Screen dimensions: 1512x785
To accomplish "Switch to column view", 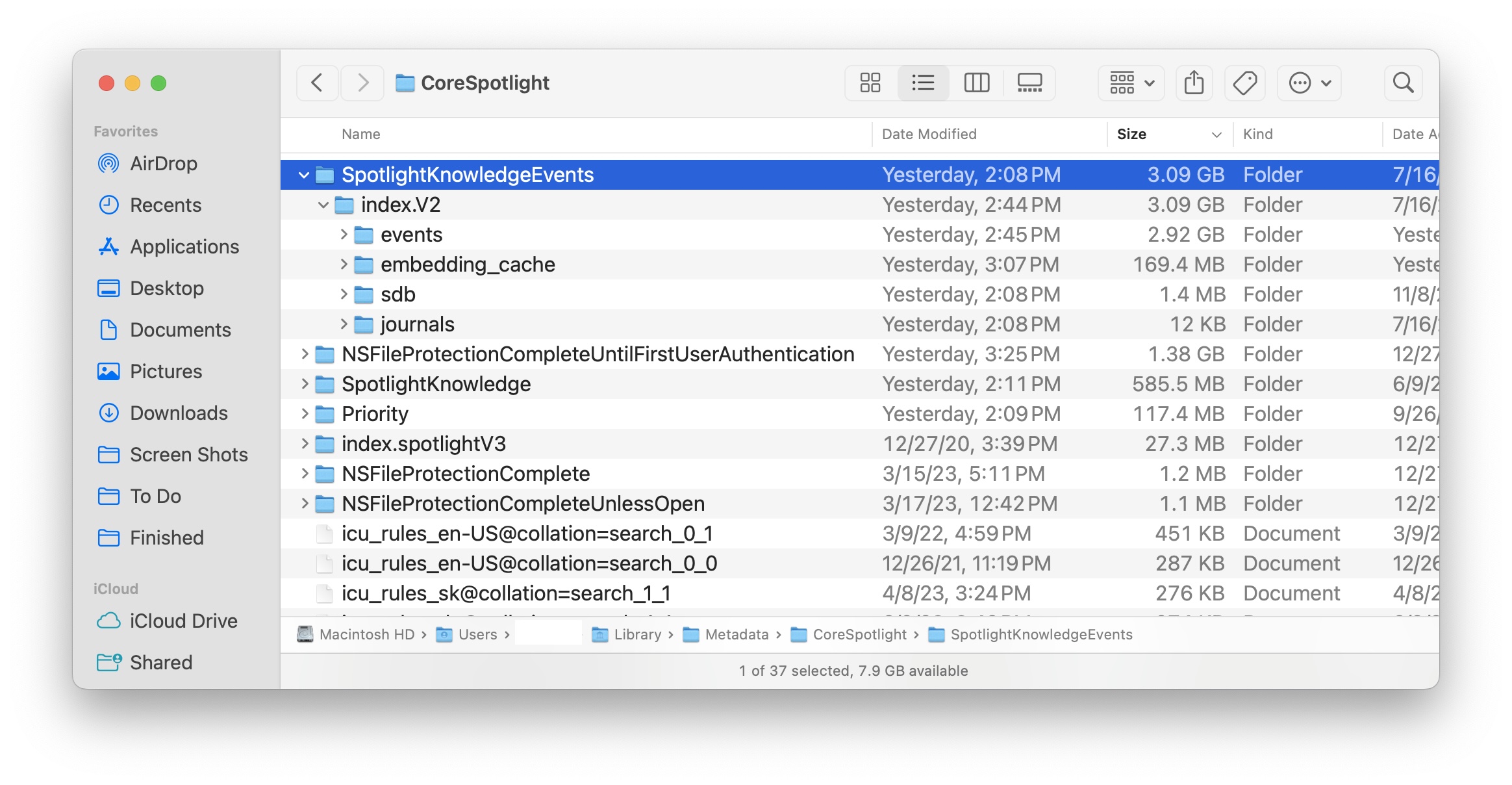I will pyautogui.click(x=977, y=83).
